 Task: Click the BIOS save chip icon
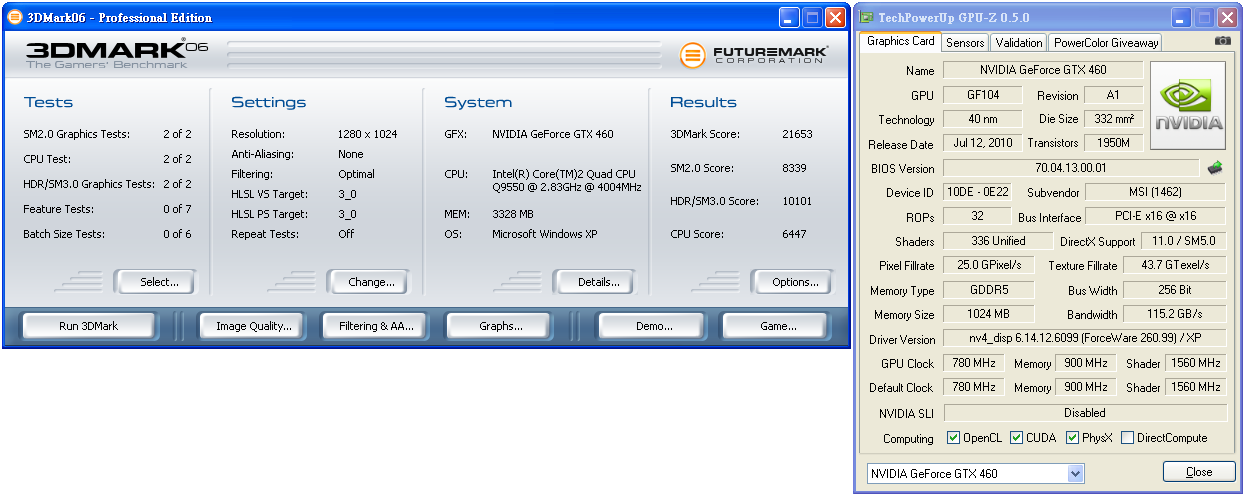pos(1215,168)
